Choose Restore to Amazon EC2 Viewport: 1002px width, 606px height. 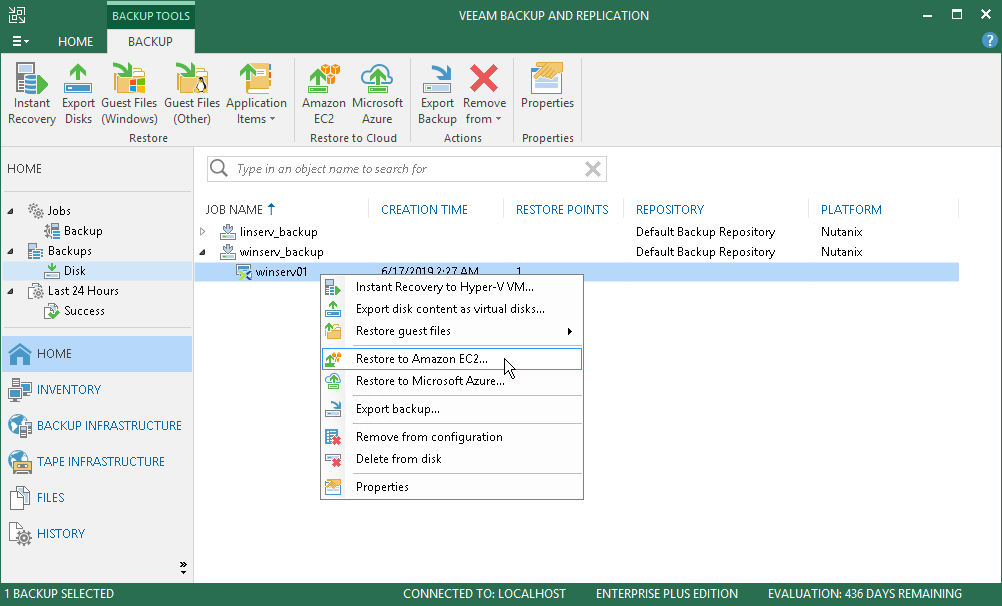point(452,359)
